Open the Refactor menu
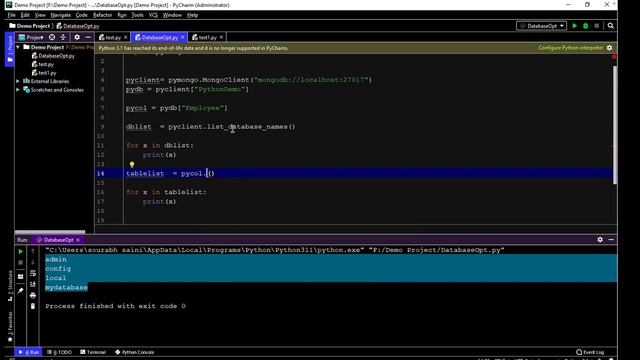 click(102, 15)
